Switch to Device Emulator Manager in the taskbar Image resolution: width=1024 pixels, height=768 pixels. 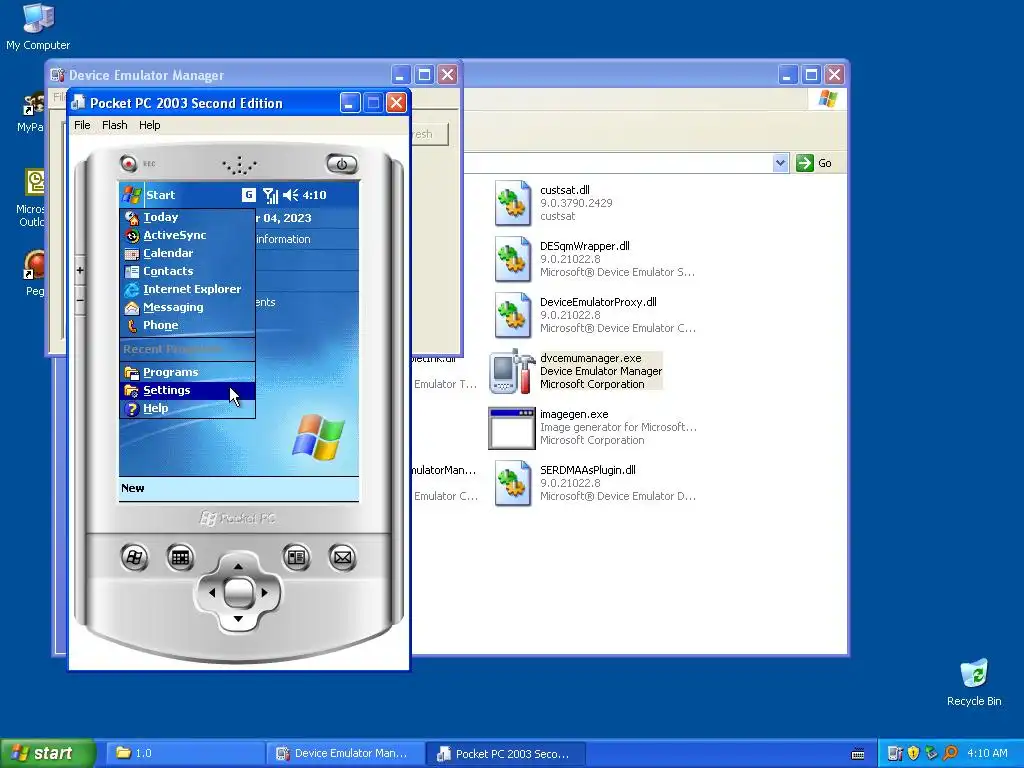(345, 754)
